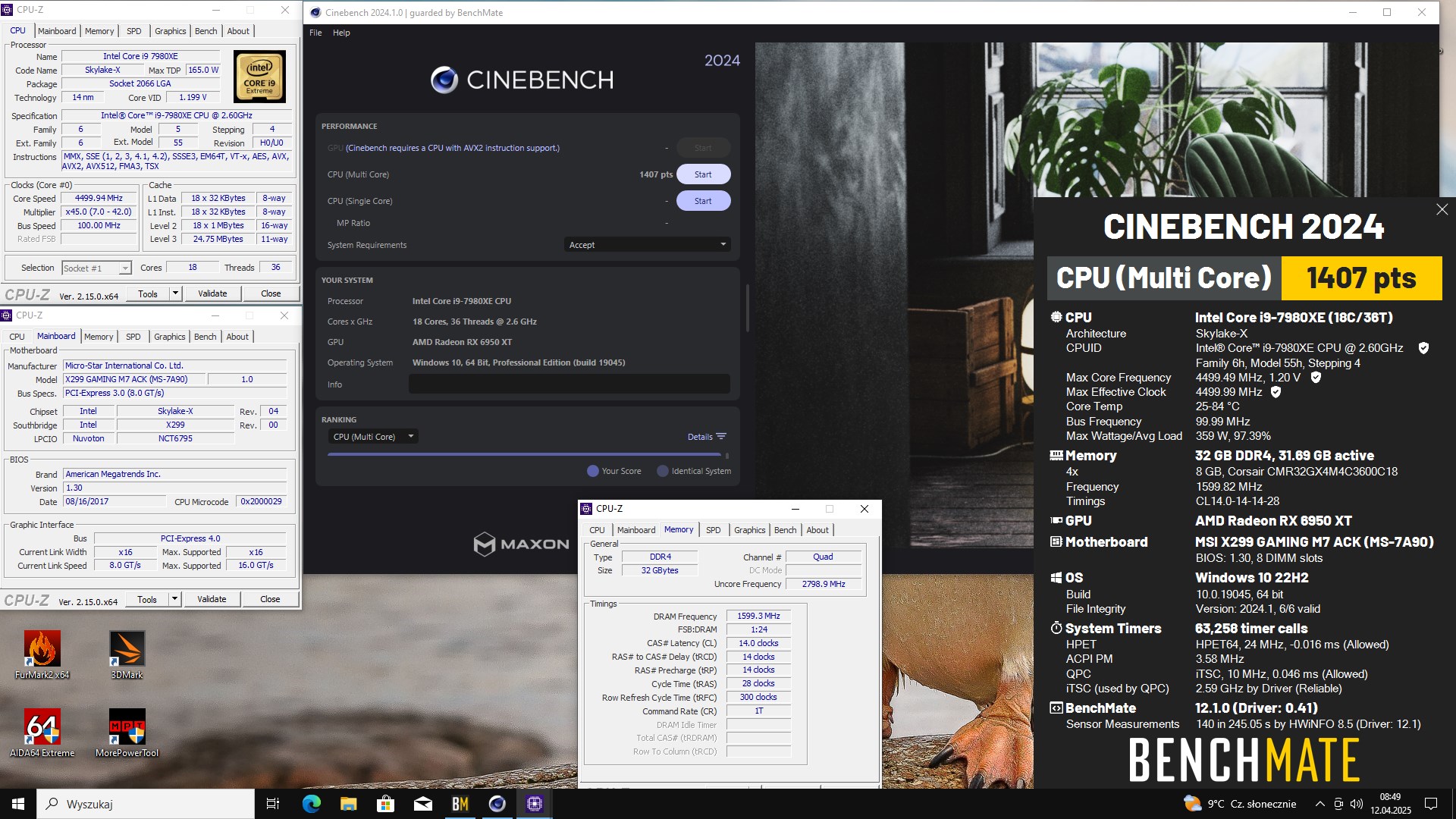Open ranking Details filter
The image size is (1456, 819).
click(707, 437)
